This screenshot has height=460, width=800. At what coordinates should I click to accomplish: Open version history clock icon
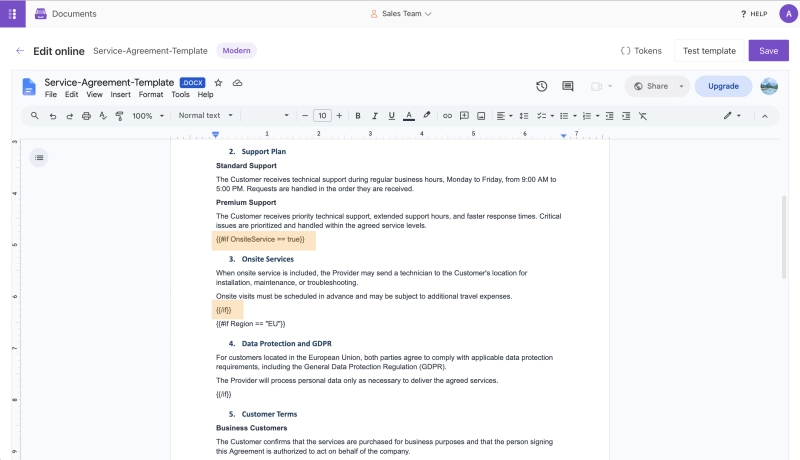click(541, 86)
